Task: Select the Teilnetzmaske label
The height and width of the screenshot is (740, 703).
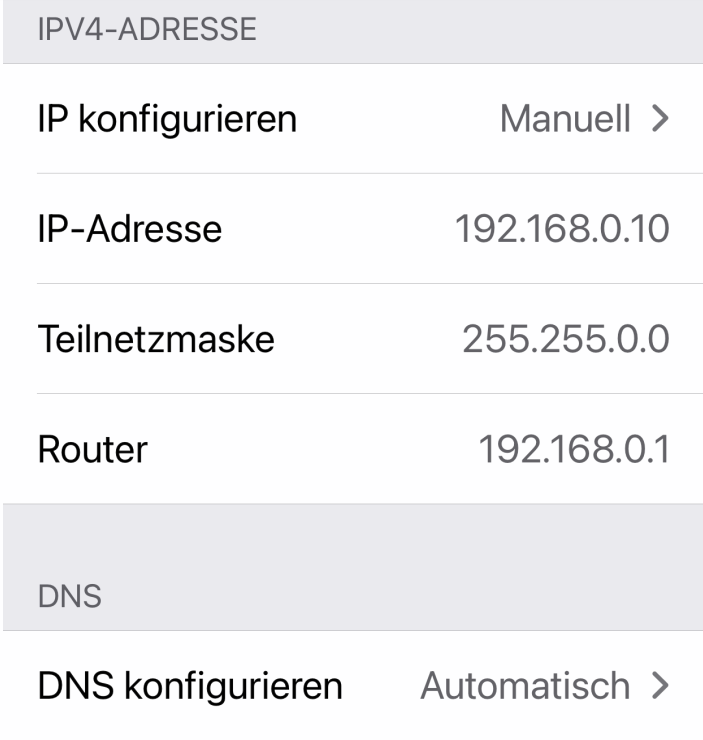Action: coord(155,339)
